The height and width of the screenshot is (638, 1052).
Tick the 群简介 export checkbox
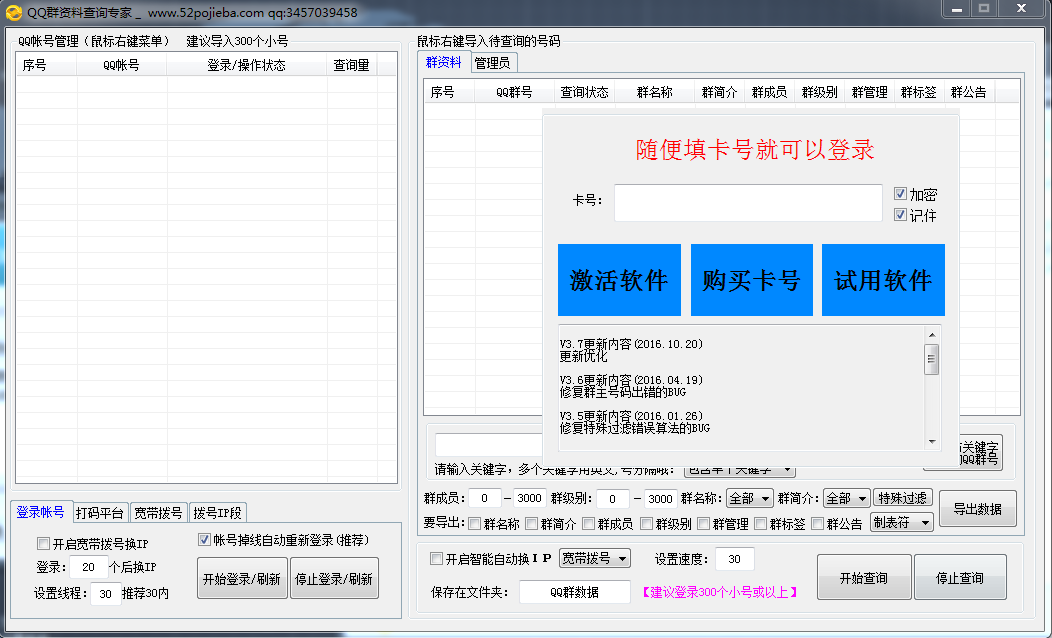pyautogui.click(x=532, y=523)
